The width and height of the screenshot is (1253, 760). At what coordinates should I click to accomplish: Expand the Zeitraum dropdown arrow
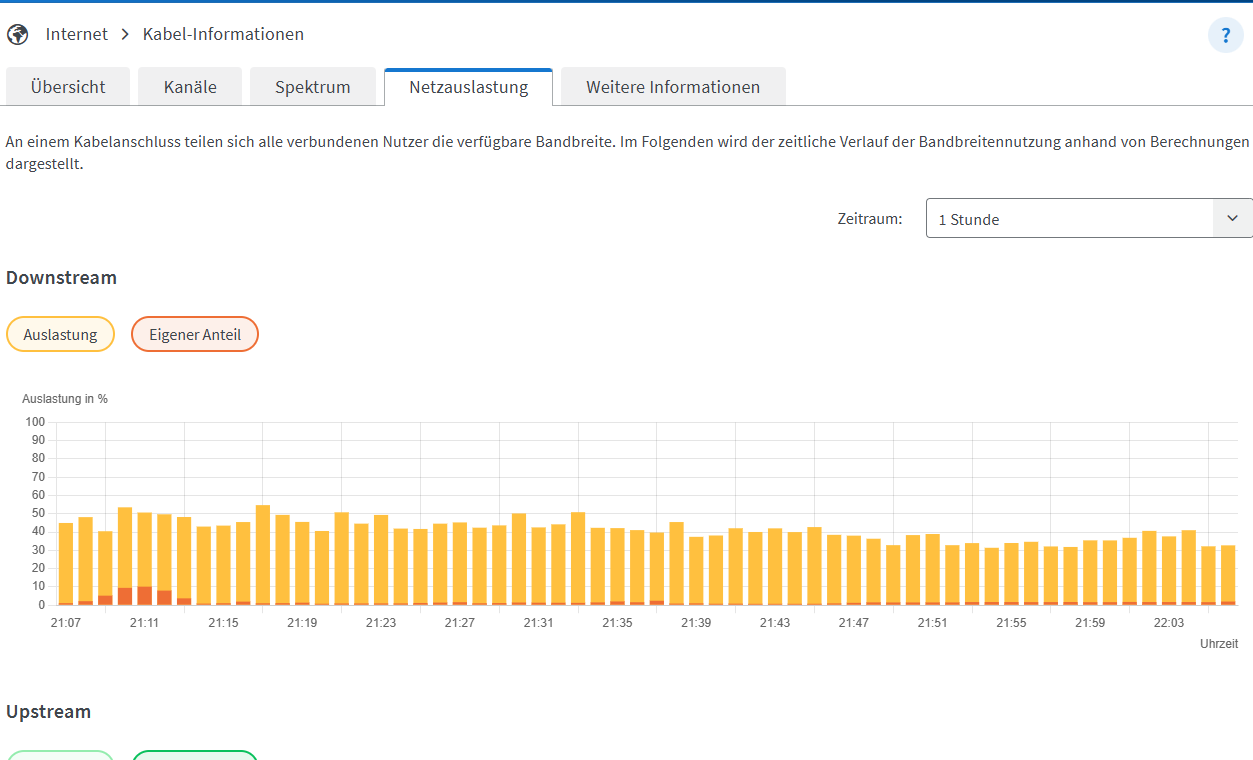coord(1232,218)
